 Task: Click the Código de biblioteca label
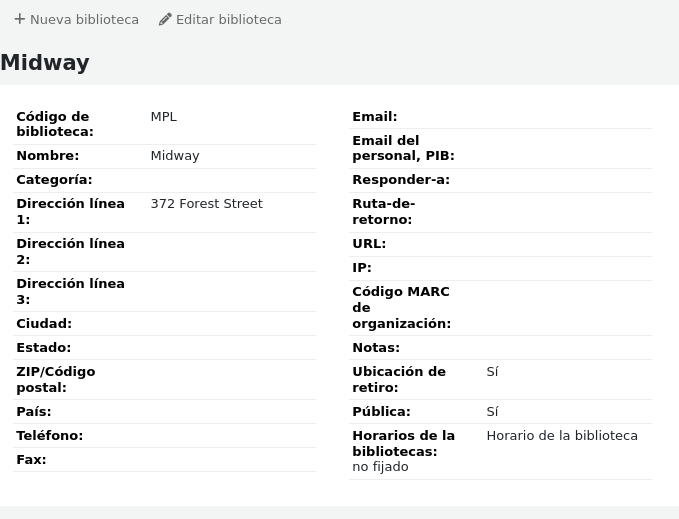tap(54, 124)
